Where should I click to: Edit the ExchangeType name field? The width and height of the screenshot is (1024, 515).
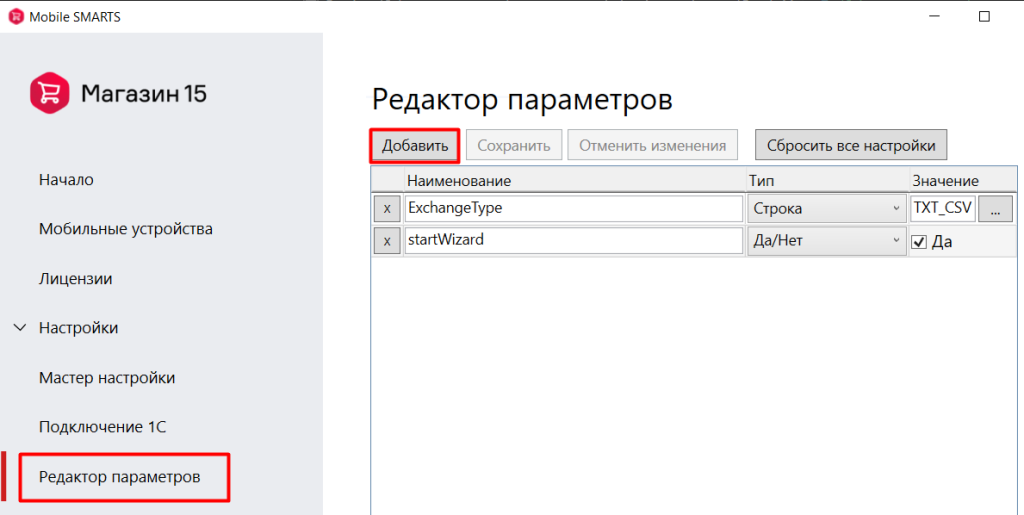pos(574,209)
